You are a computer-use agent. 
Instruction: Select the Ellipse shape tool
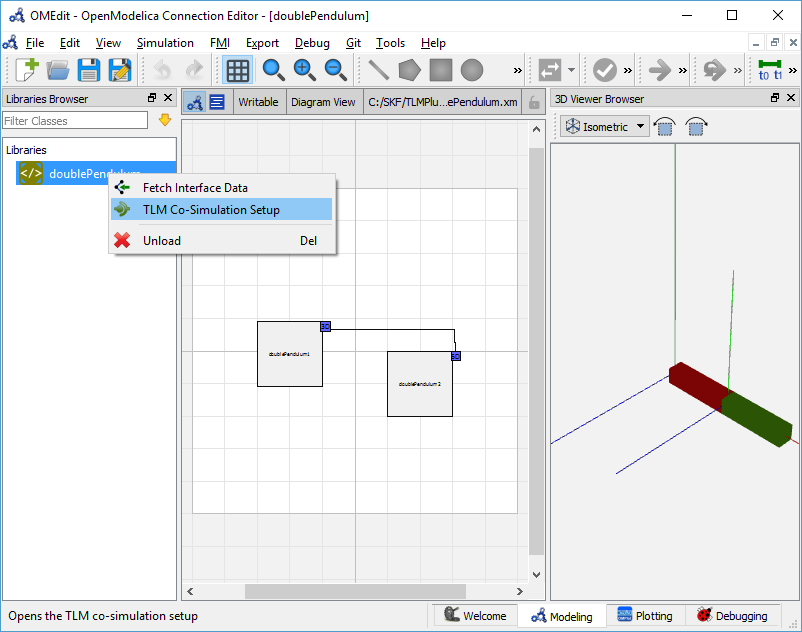coord(470,70)
